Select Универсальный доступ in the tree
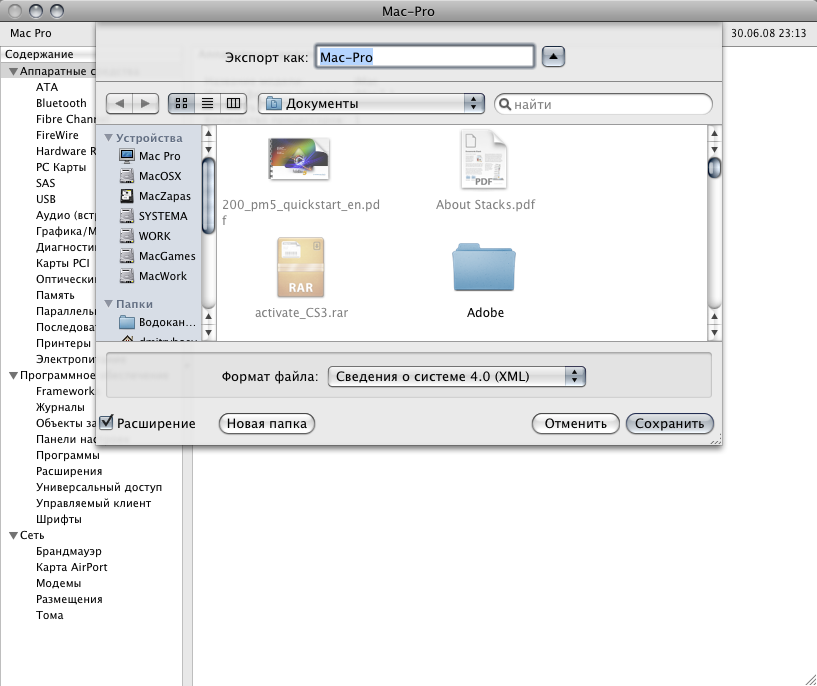The width and height of the screenshot is (817, 686). pyautogui.click(x=99, y=487)
